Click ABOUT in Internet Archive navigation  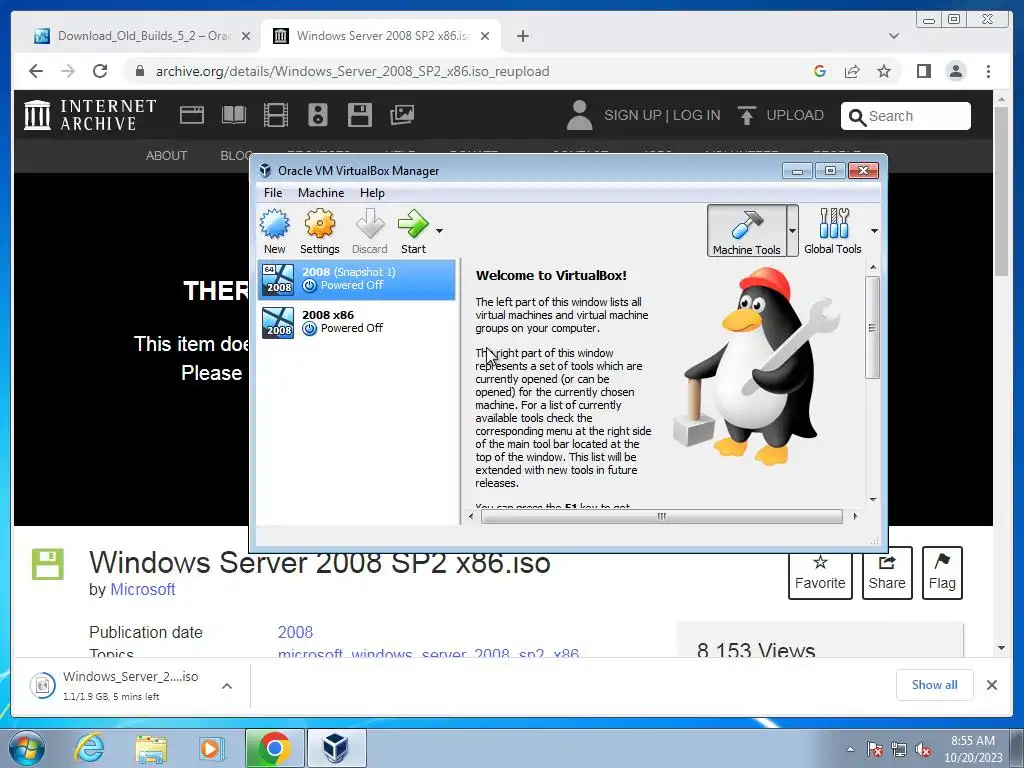click(x=167, y=155)
